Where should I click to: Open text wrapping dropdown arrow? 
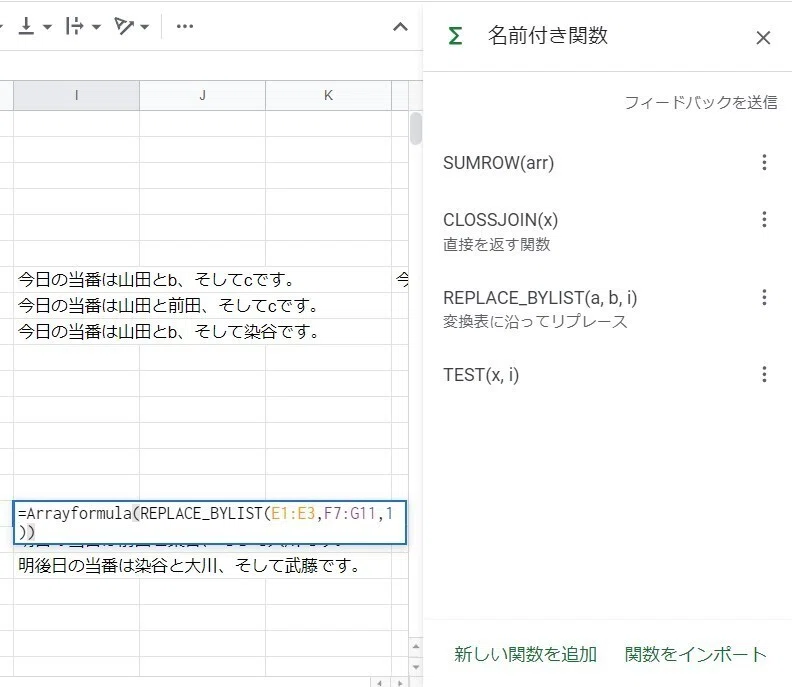tap(96, 26)
